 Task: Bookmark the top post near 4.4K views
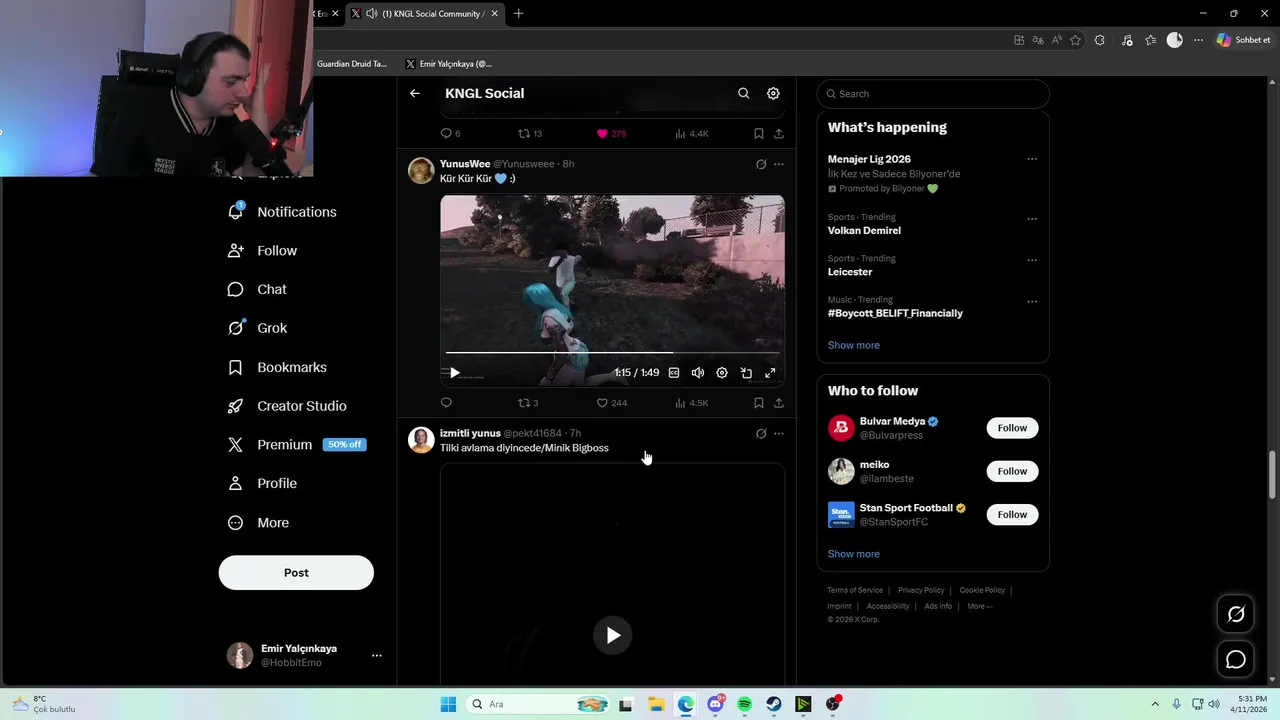[759, 133]
